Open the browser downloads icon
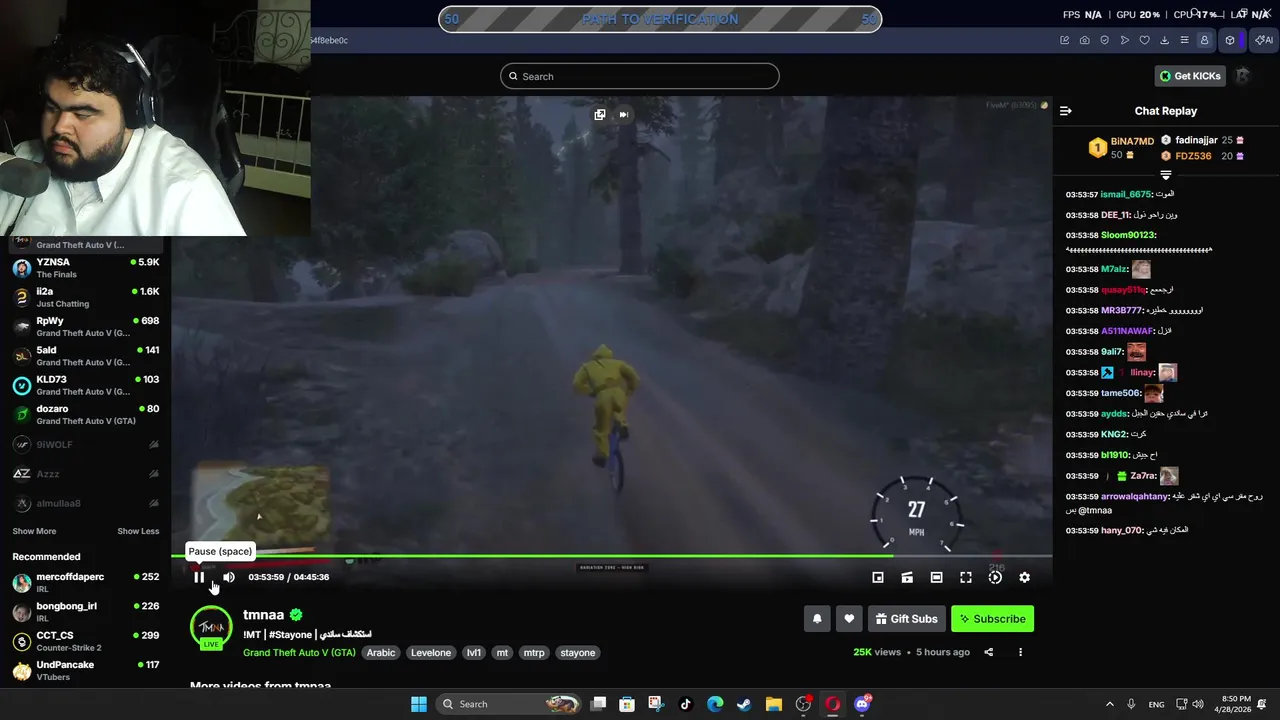Viewport: 1280px width, 720px height. pos(1165,40)
